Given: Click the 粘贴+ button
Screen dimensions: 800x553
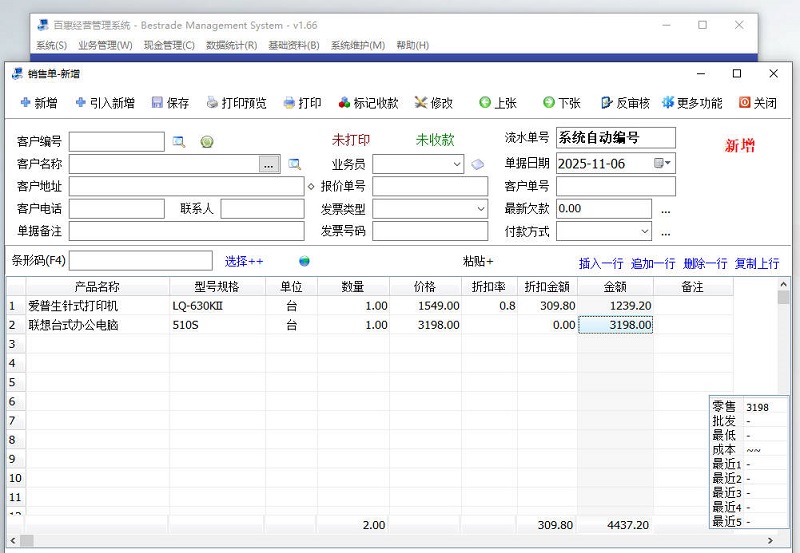Looking at the screenshot, I should click(x=478, y=261).
